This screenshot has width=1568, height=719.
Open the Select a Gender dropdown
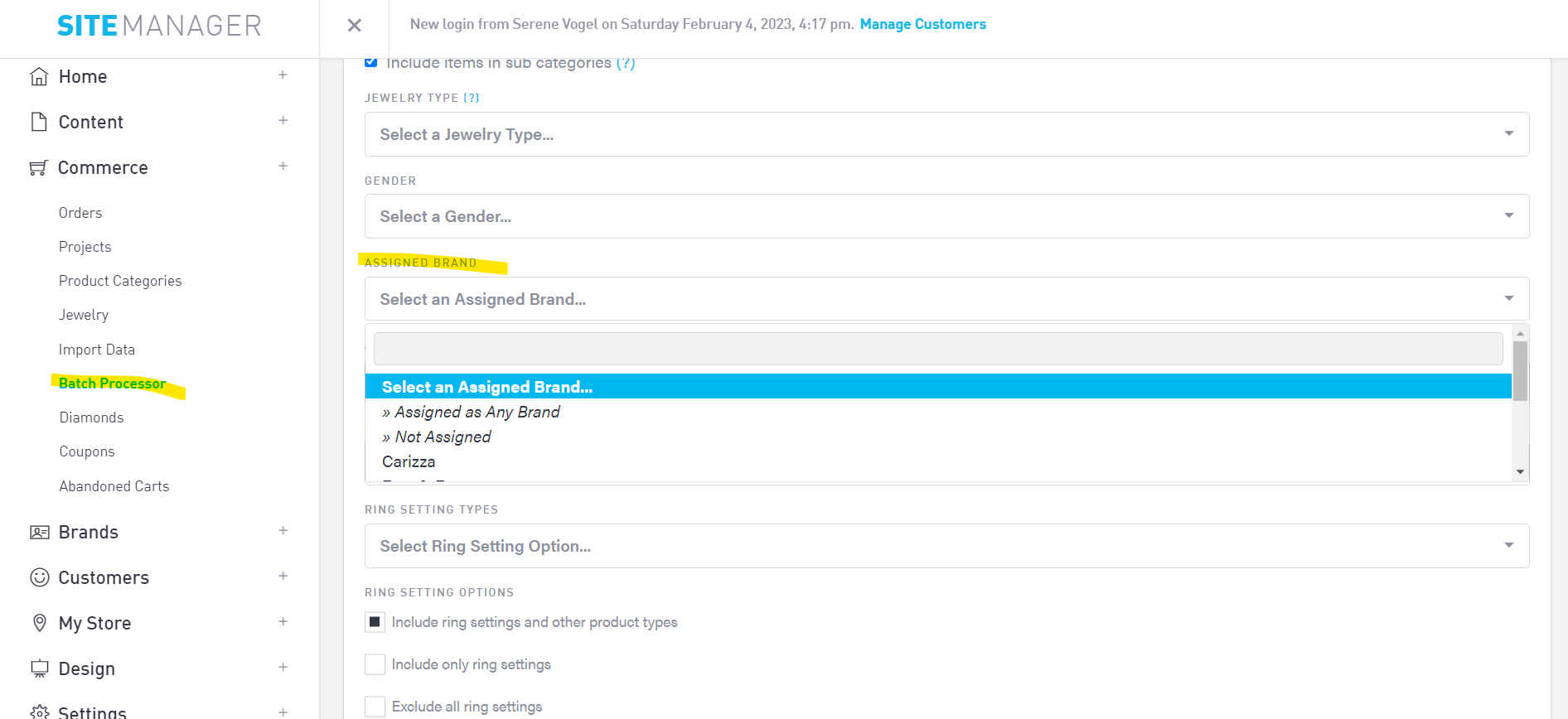(x=946, y=216)
